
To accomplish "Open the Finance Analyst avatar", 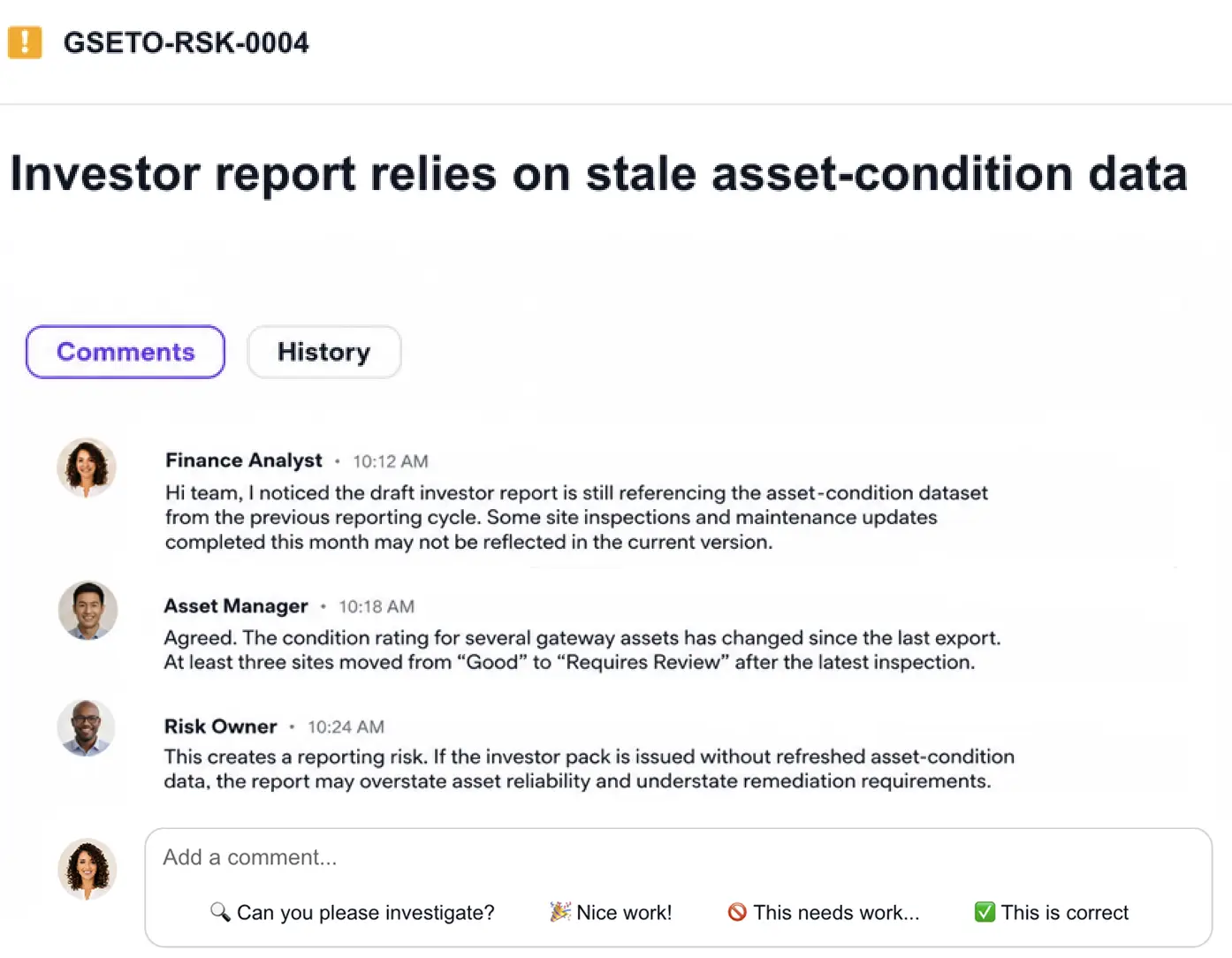I will (87, 468).
